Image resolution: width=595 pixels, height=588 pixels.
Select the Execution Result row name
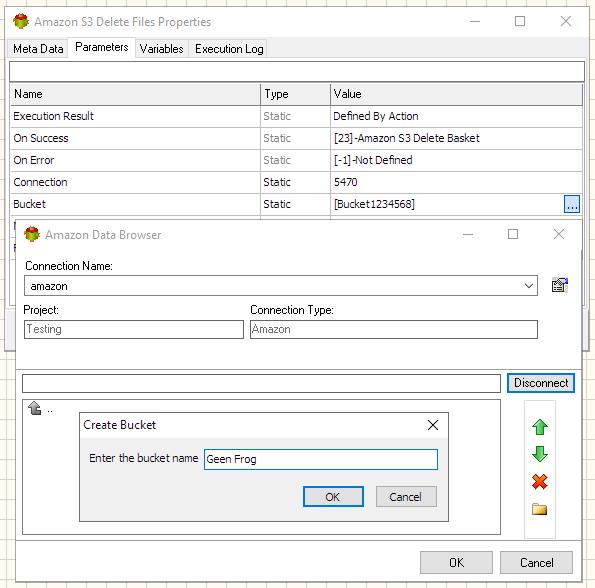point(54,116)
